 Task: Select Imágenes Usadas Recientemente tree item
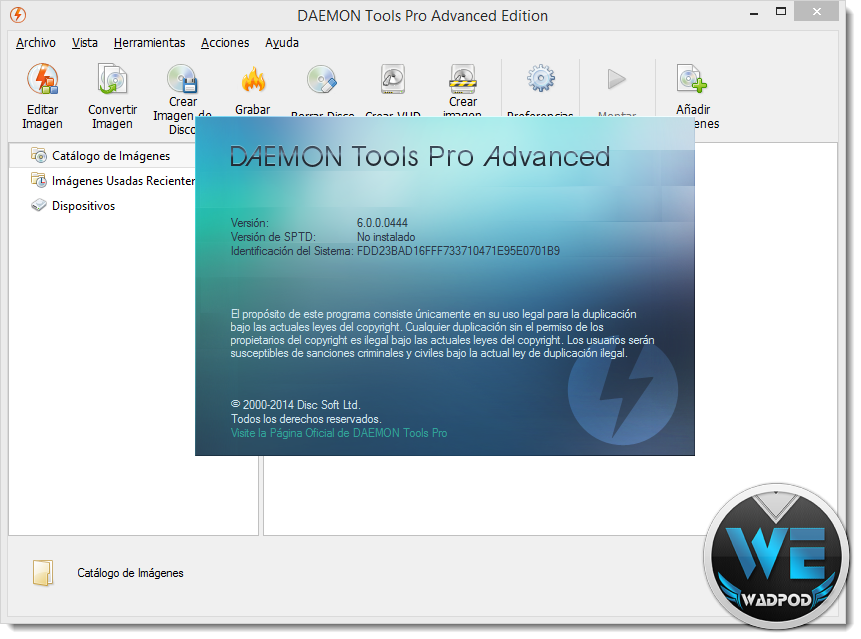pos(123,181)
